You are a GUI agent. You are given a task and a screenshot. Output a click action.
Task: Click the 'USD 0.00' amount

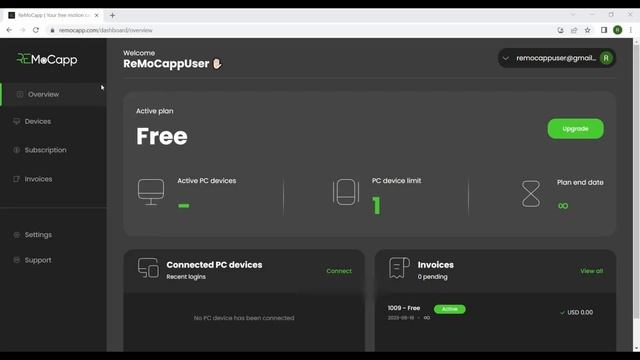580,312
